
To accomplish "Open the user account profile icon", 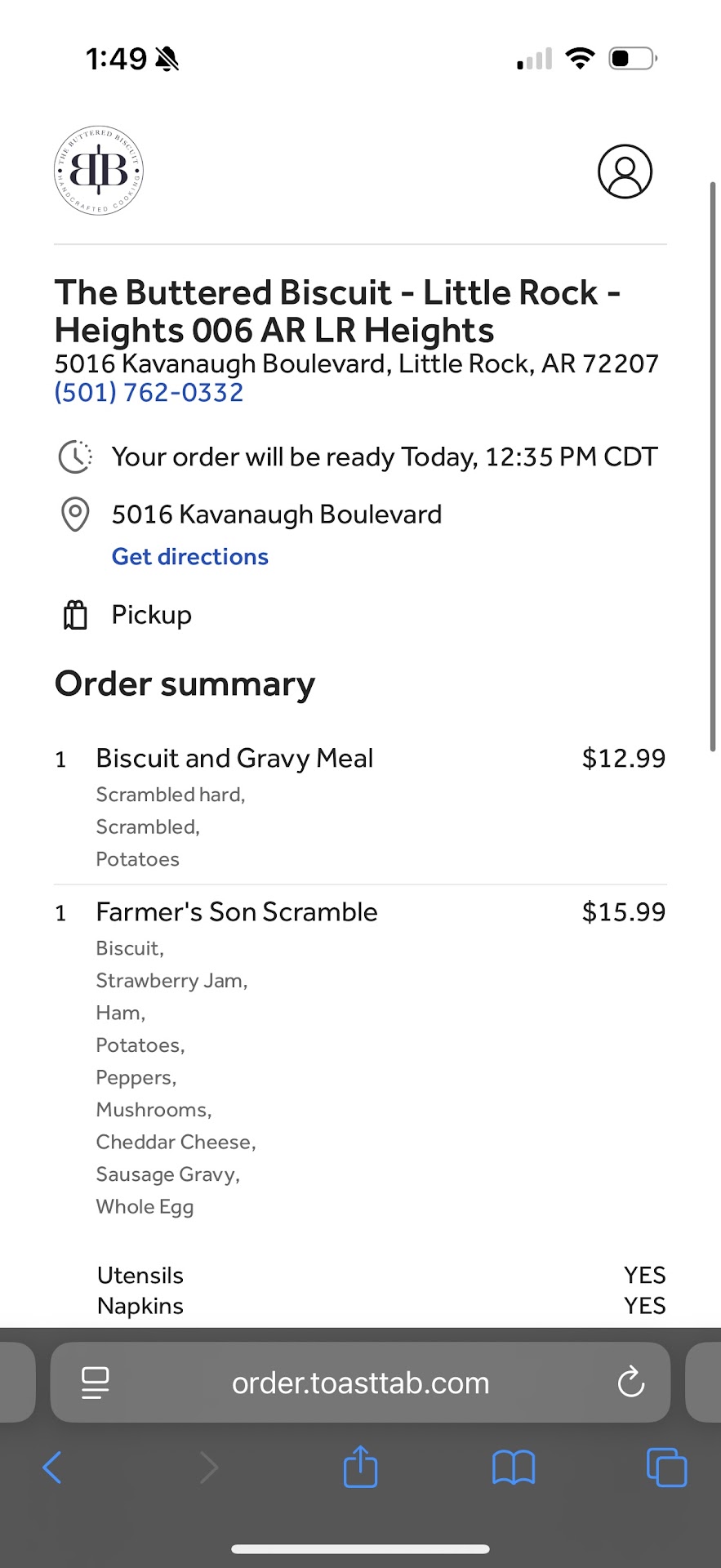I will [x=625, y=171].
